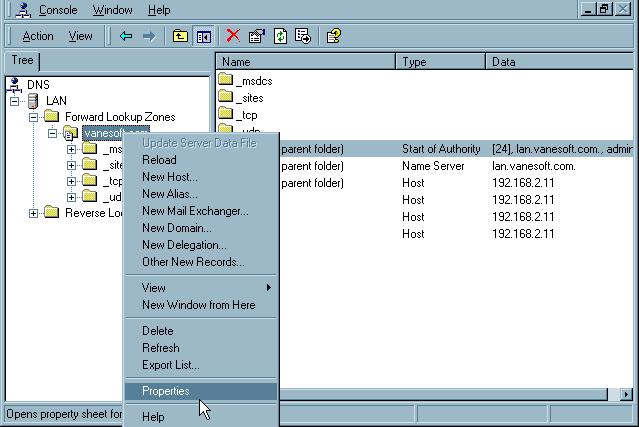Restore the console child window

pyautogui.click(x=604, y=9)
